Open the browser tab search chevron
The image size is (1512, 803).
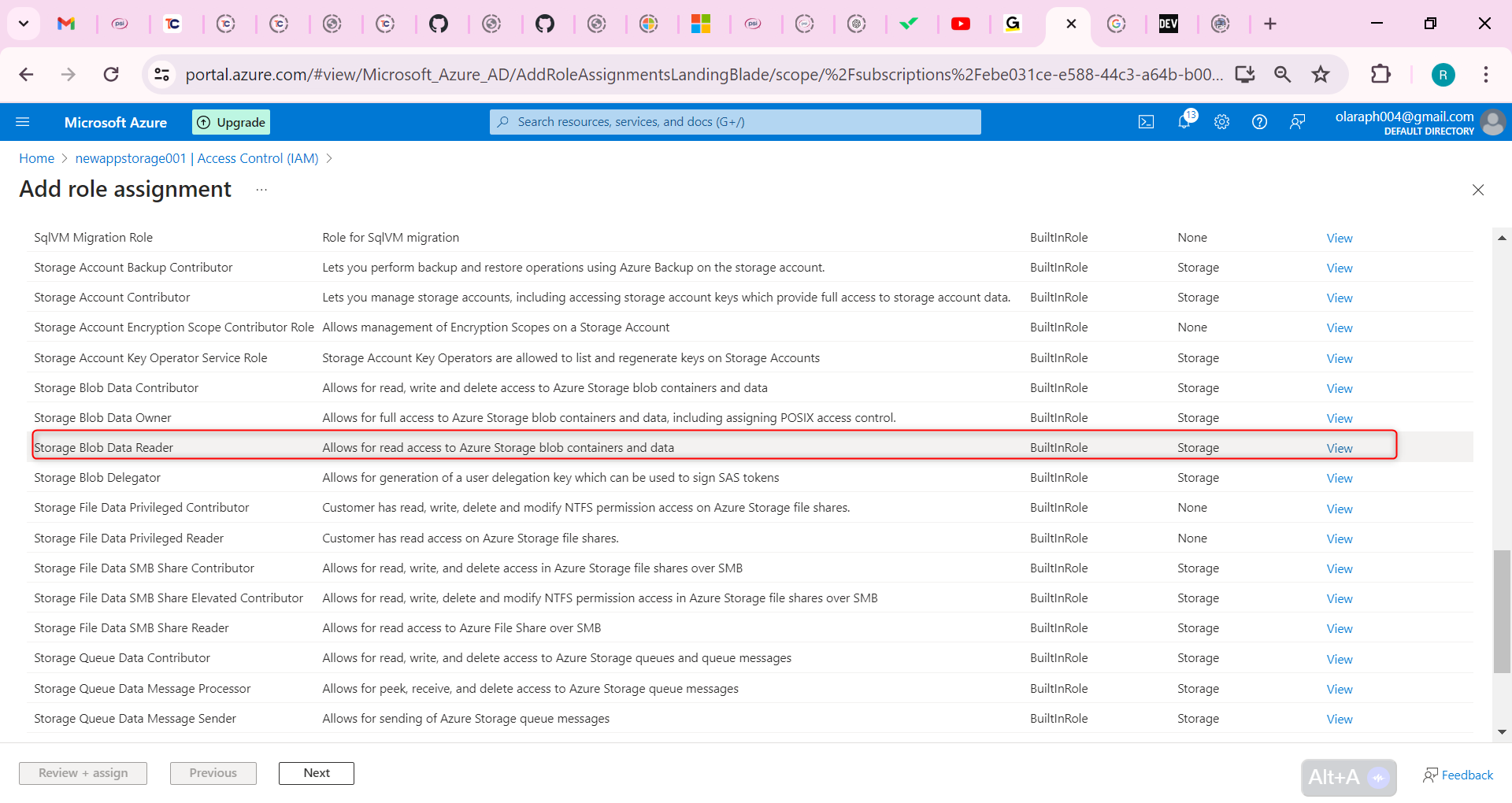(23, 24)
